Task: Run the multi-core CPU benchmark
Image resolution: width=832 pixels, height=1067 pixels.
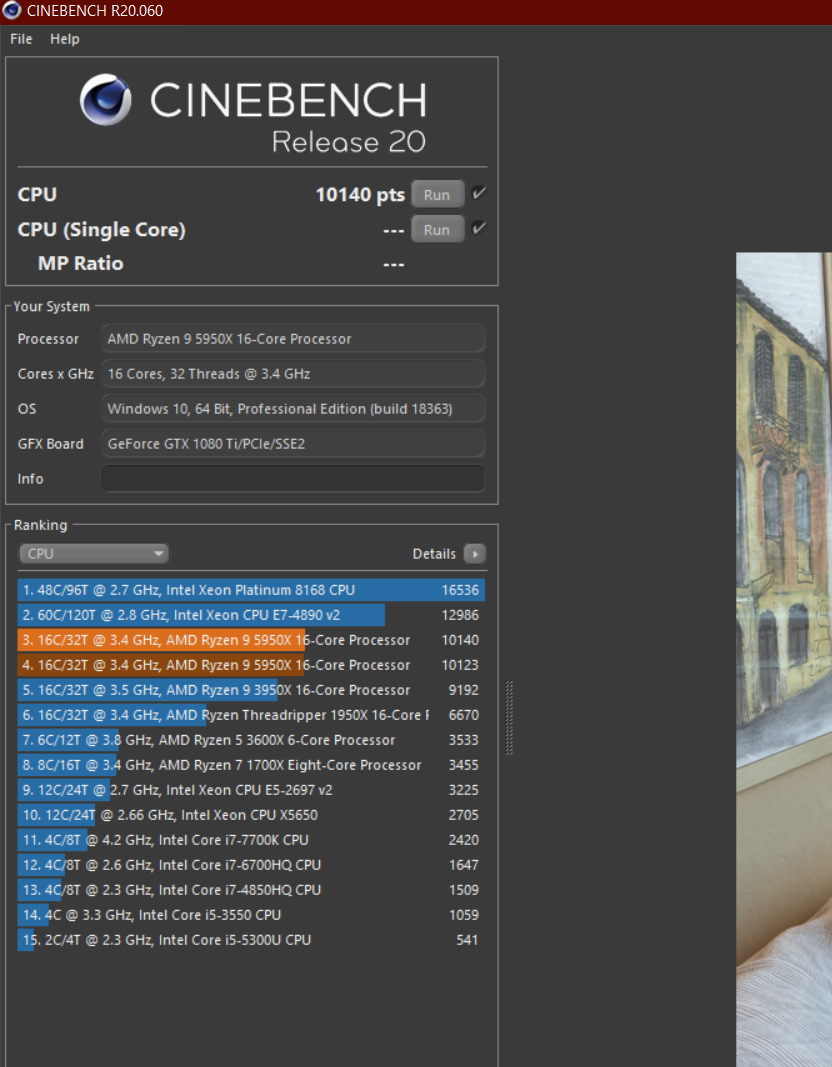Action: 437,195
